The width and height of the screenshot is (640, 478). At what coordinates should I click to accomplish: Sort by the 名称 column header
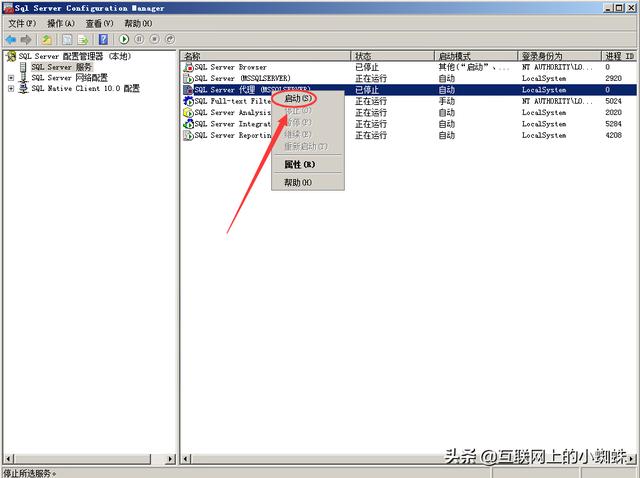[265, 56]
